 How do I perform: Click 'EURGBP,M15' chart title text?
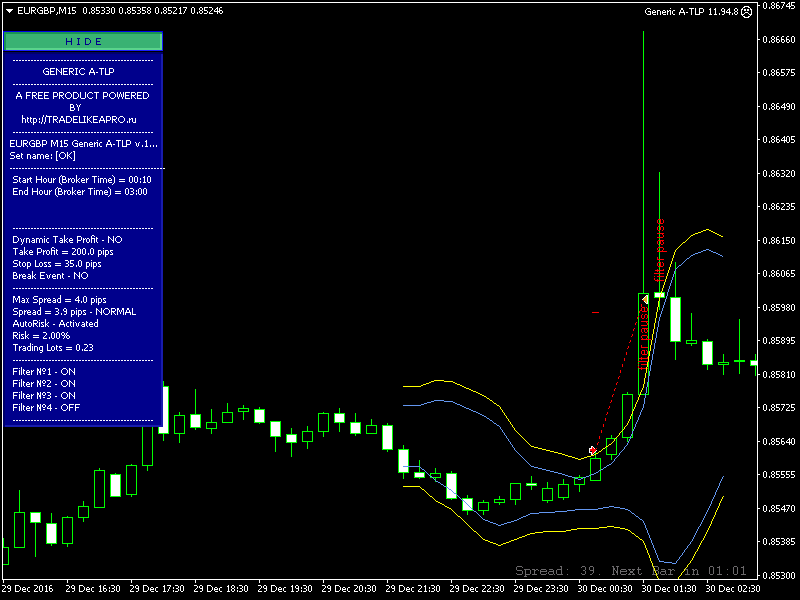point(46,11)
